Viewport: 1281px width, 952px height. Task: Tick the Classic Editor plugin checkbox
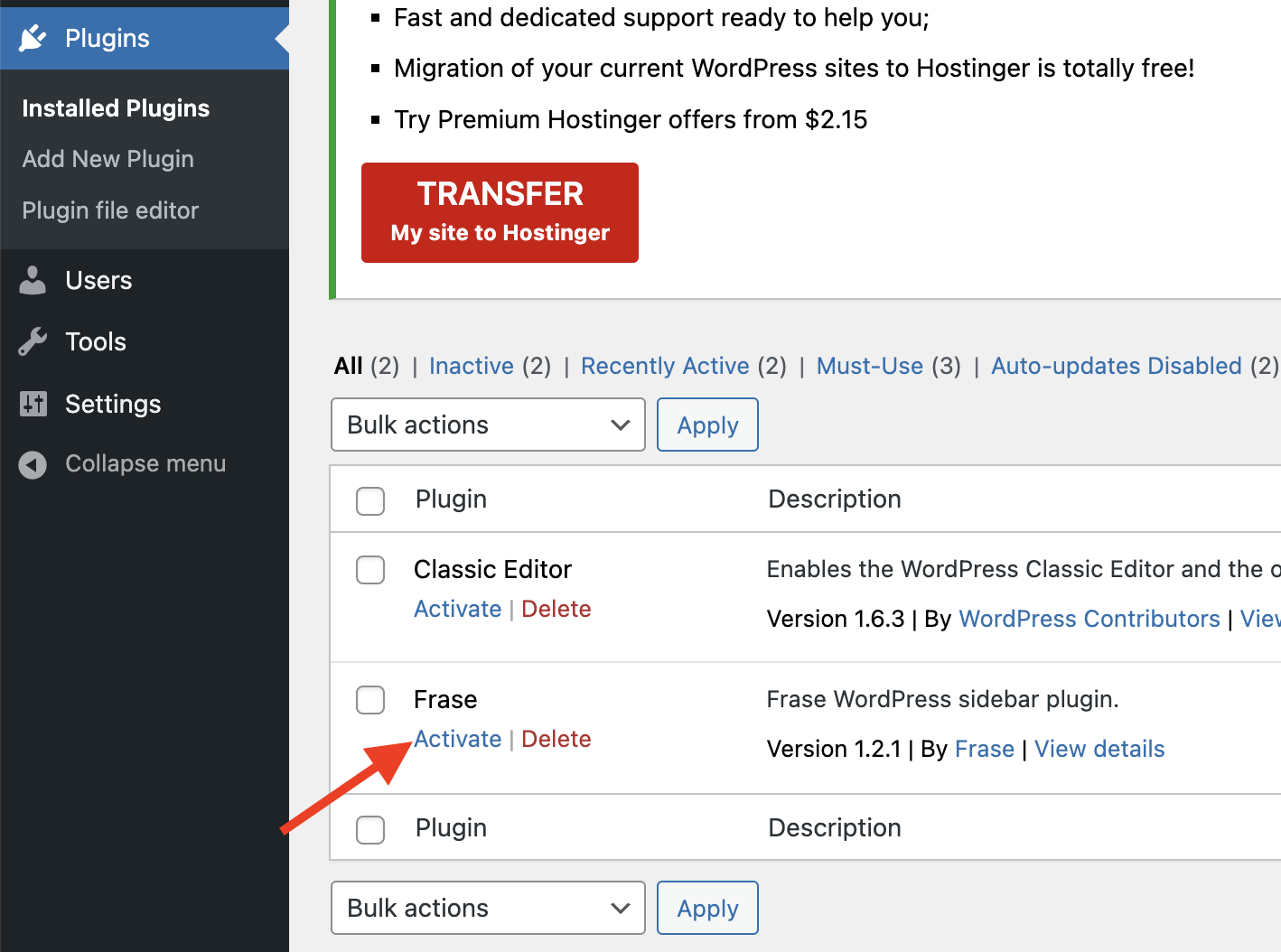pos(370,570)
